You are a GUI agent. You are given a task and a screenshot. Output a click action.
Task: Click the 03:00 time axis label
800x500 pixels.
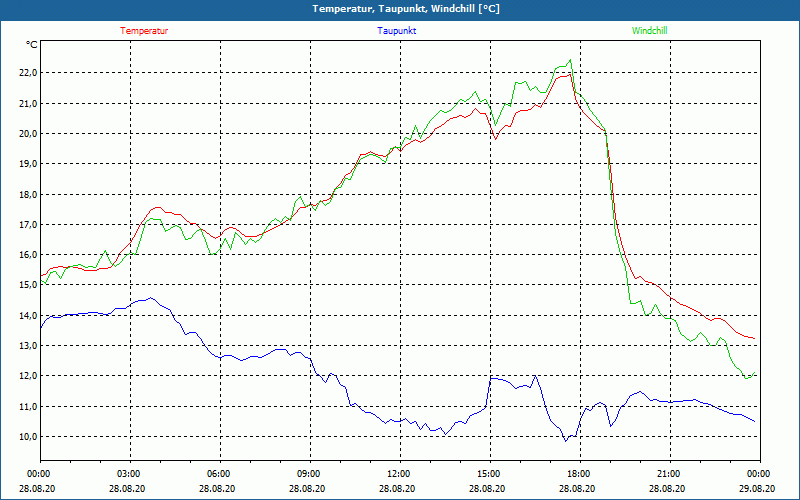click(128, 474)
